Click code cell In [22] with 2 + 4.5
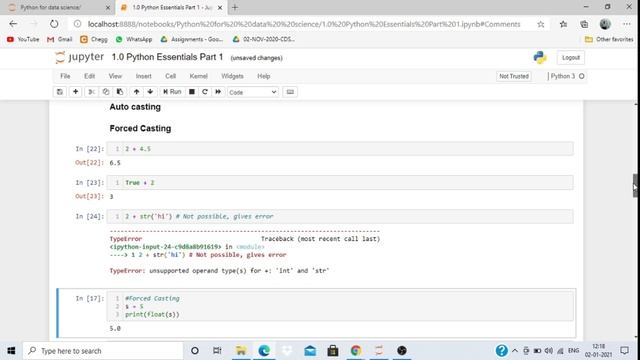This screenshot has width=640, height=360. click(x=340, y=149)
